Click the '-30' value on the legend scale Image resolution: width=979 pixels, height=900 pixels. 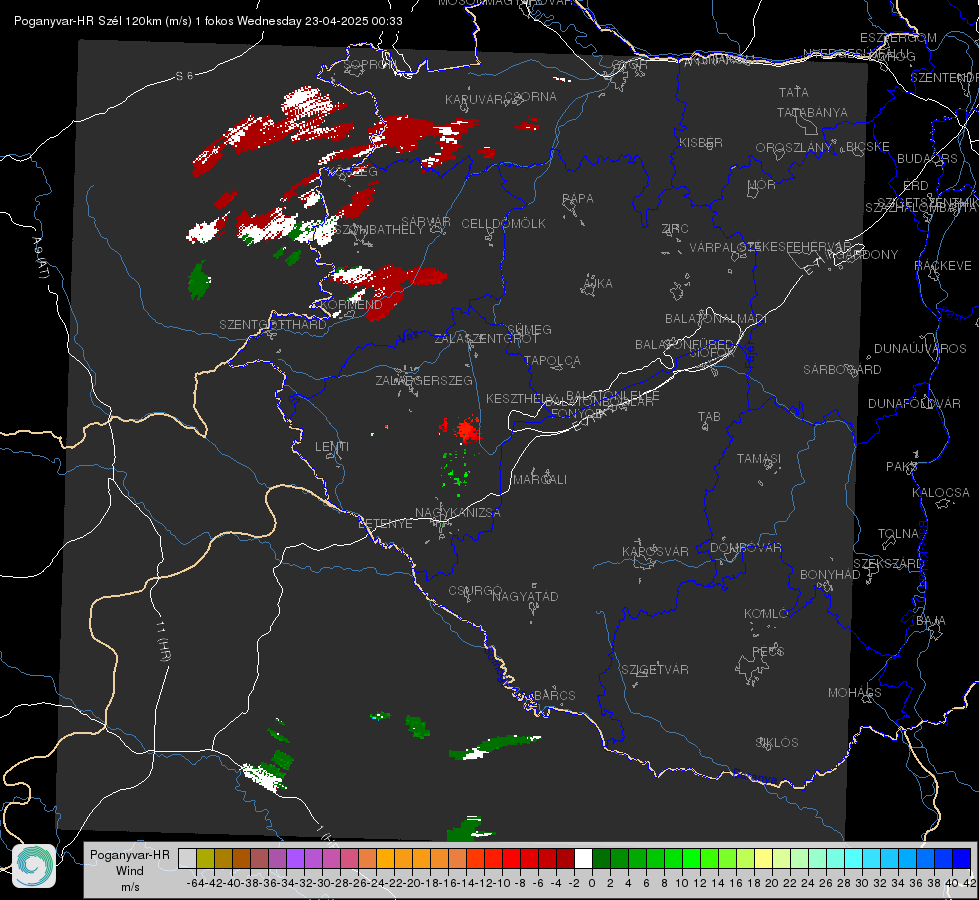tap(322, 883)
